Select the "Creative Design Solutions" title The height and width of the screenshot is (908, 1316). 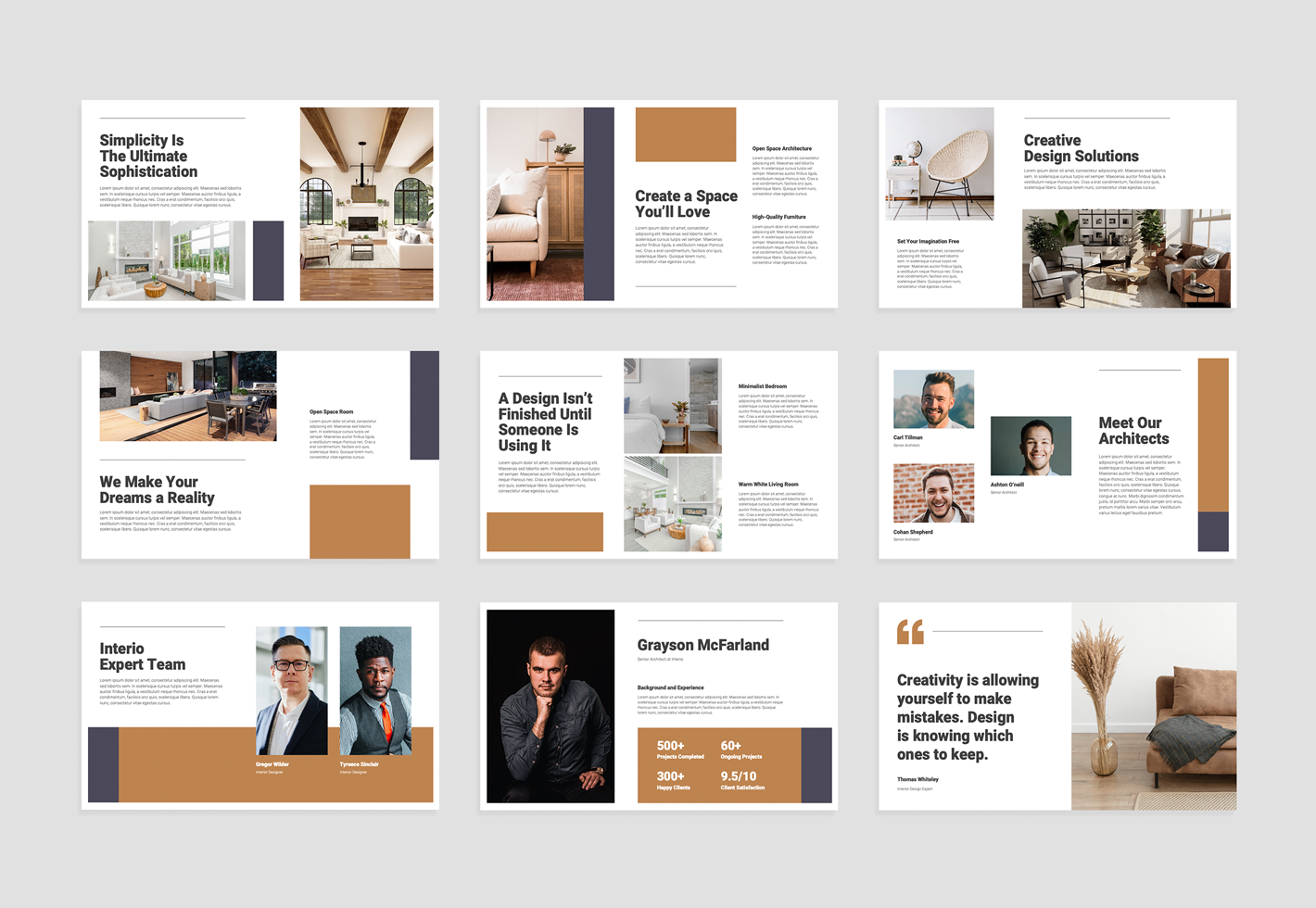[x=1081, y=148]
